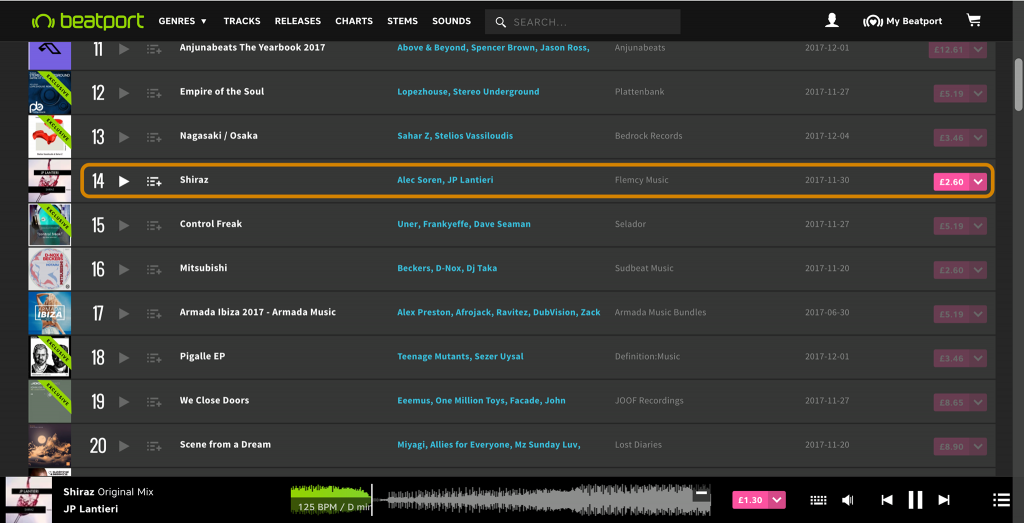Open artist Teenage Mutants

432,356
